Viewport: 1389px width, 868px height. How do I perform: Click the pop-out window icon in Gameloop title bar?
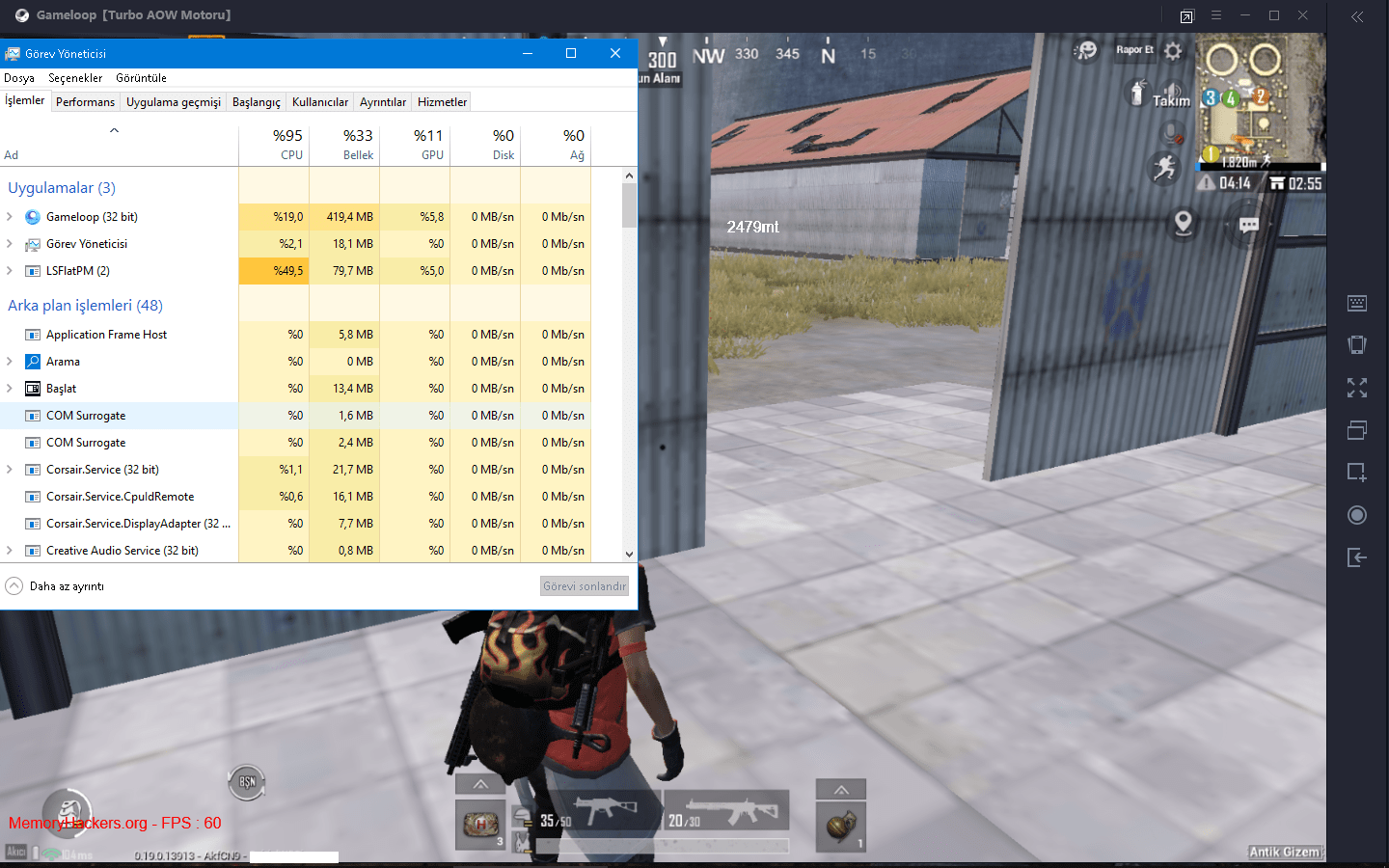[1186, 16]
